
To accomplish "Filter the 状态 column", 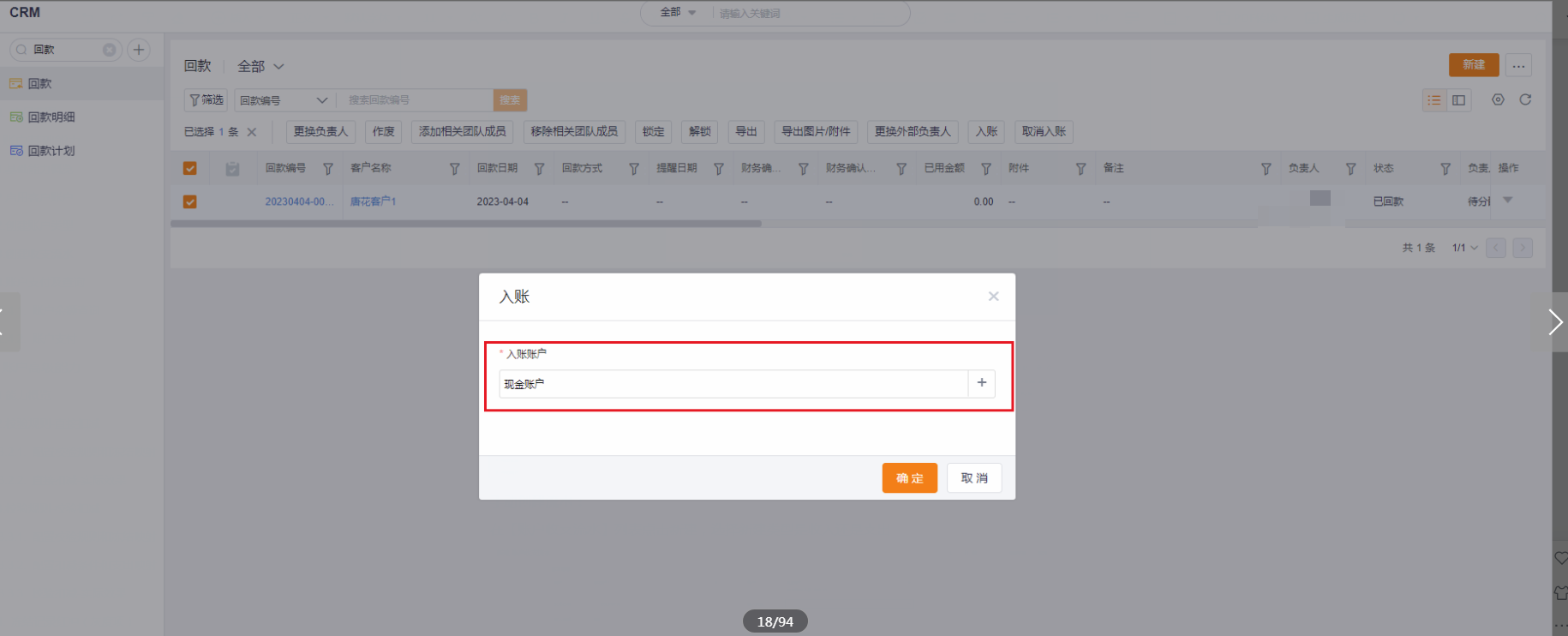I will click(1445, 169).
